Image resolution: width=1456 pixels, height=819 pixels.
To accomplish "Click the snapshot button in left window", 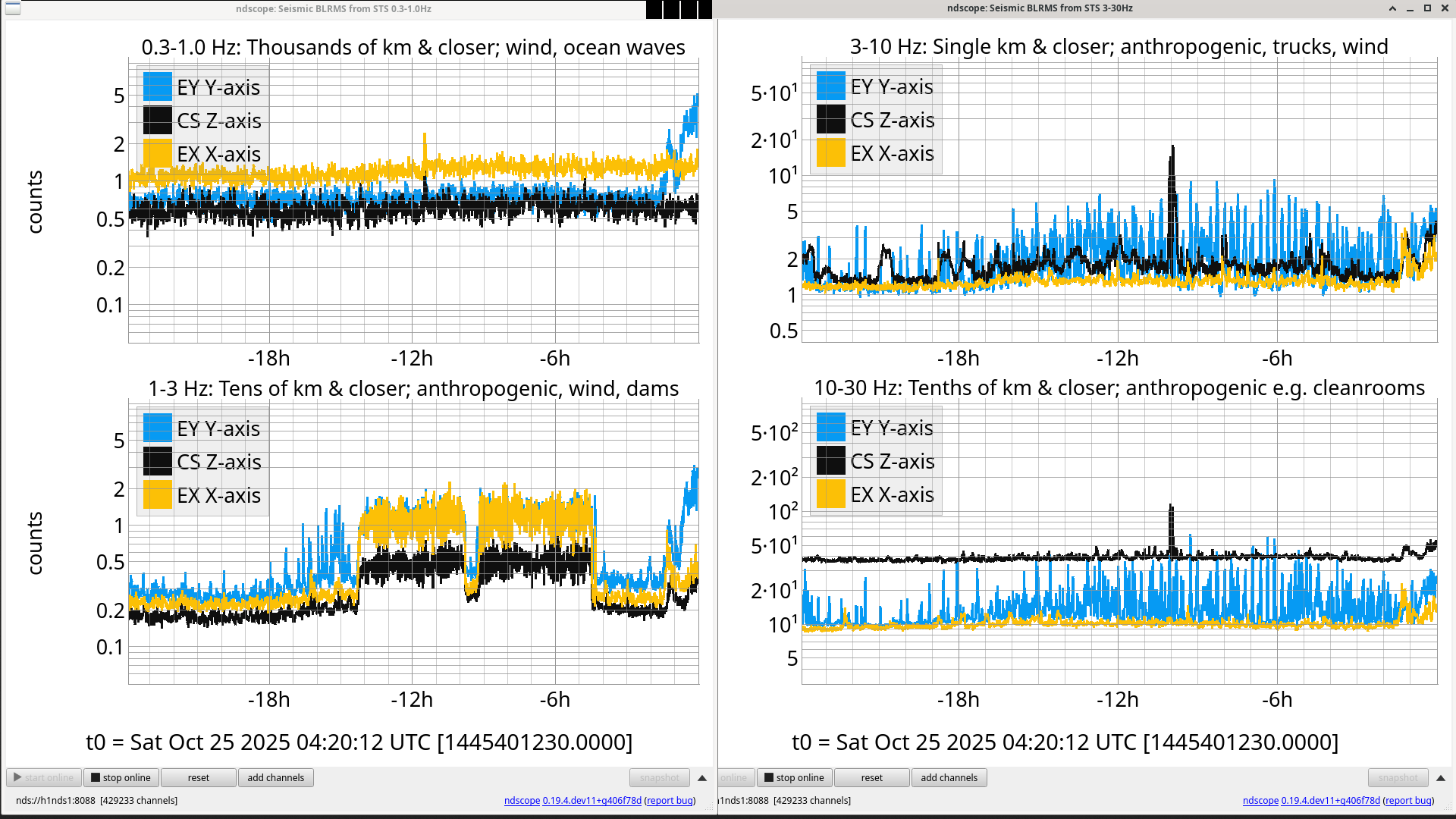I will coord(659,777).
